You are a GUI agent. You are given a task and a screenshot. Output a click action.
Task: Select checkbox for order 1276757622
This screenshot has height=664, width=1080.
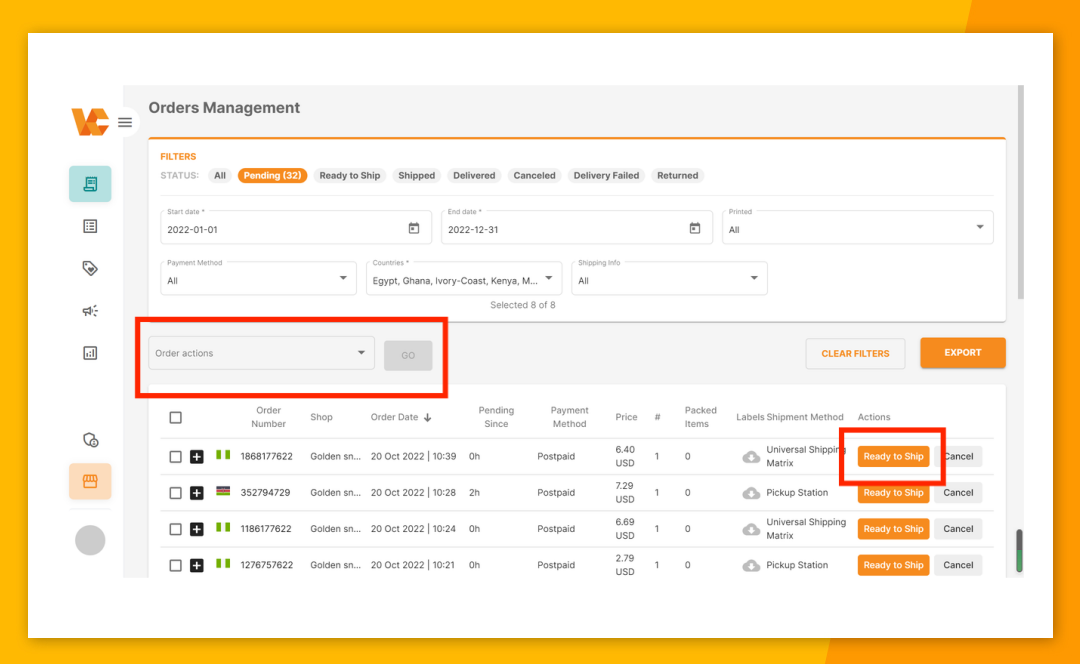(176, 566)
